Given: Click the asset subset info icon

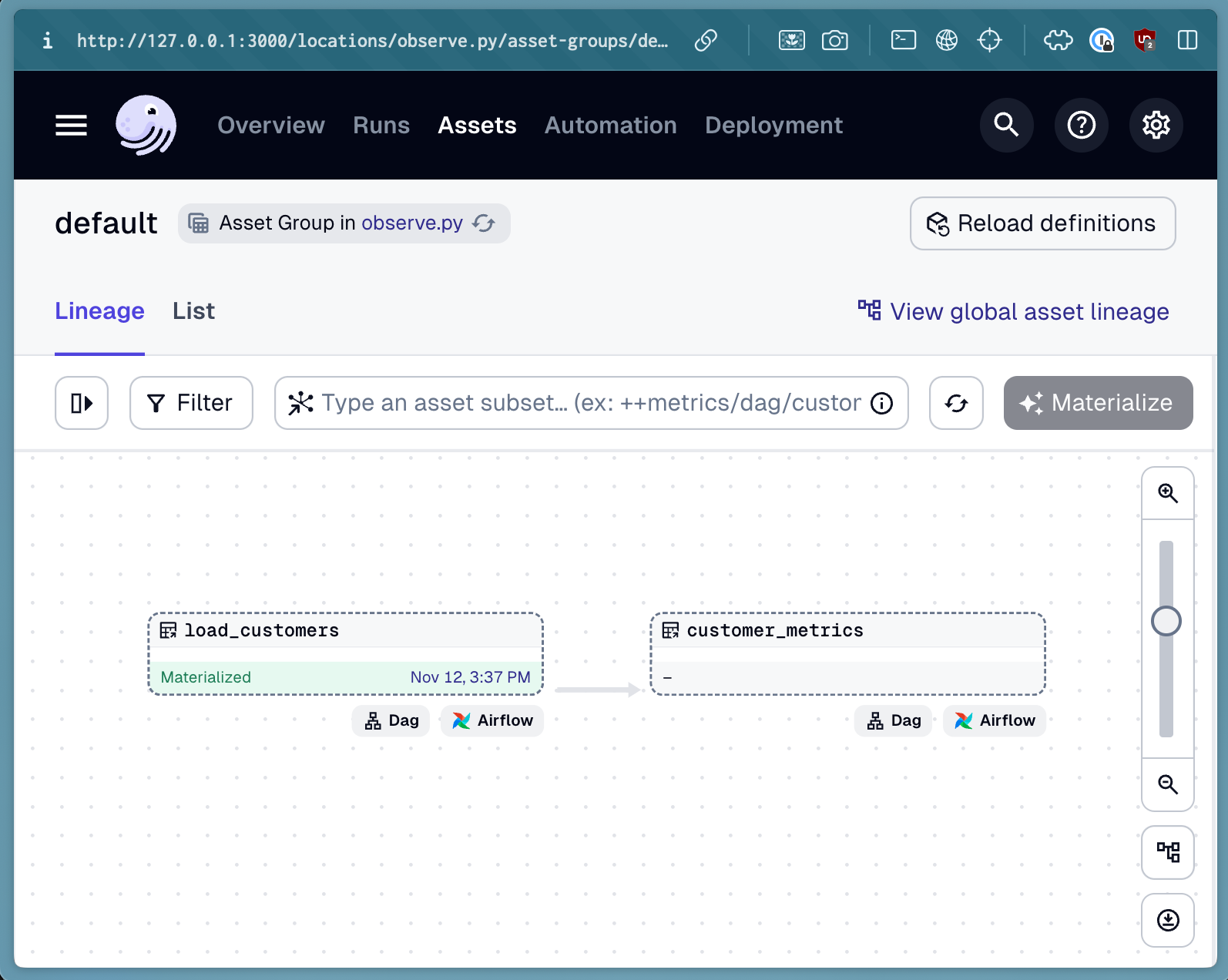Looking at the screenshot, I should 882,403.
